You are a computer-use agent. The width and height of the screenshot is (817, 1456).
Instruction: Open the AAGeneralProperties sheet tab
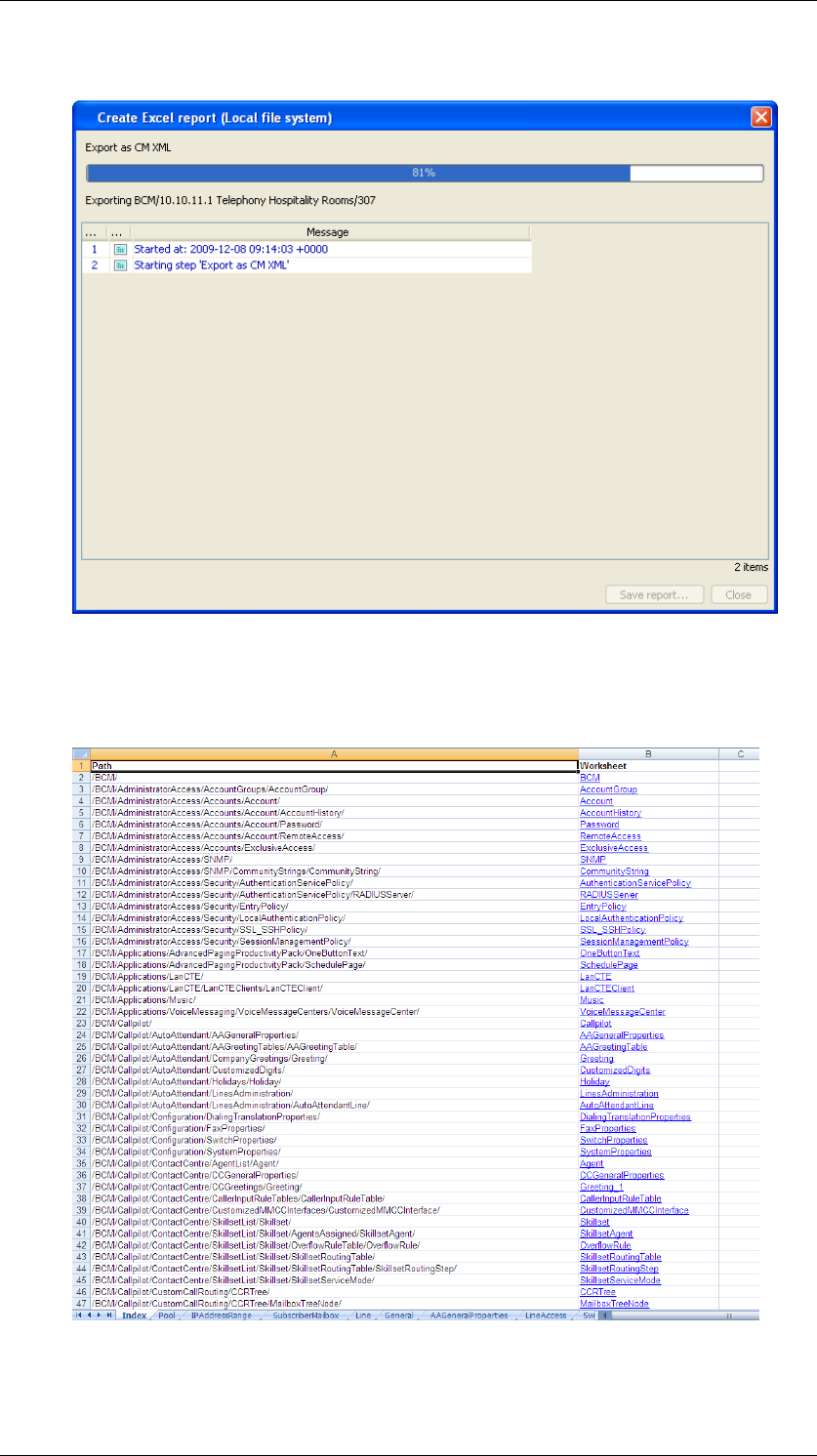(x=470, y=1315)
